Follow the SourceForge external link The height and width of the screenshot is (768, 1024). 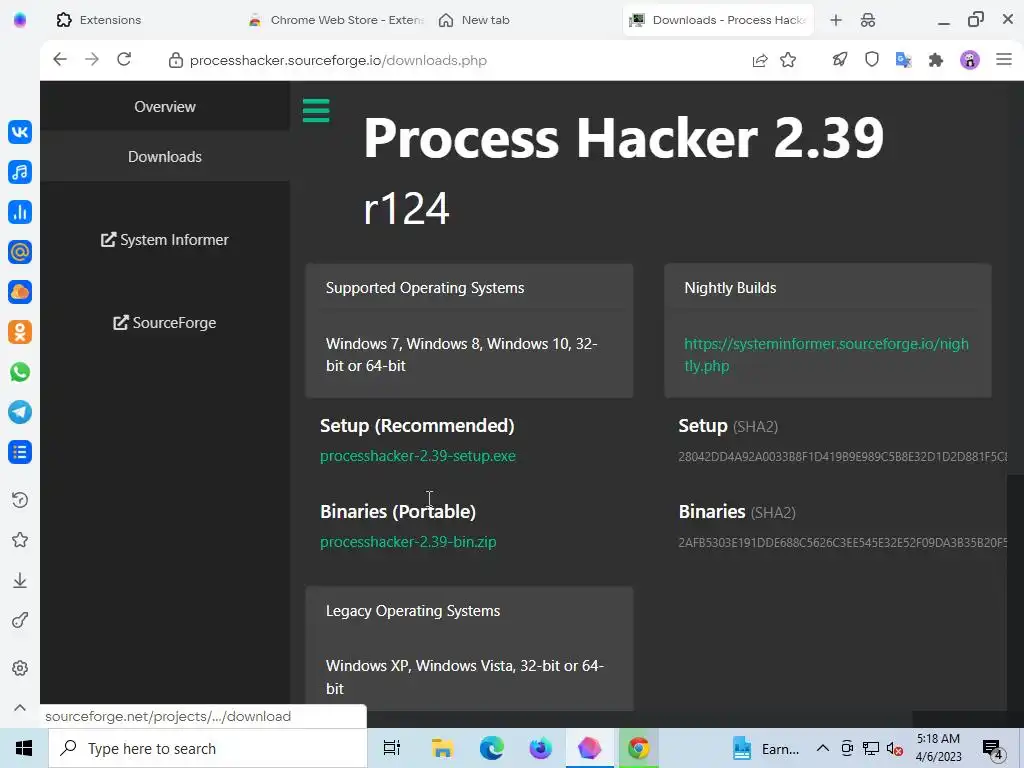165,323
